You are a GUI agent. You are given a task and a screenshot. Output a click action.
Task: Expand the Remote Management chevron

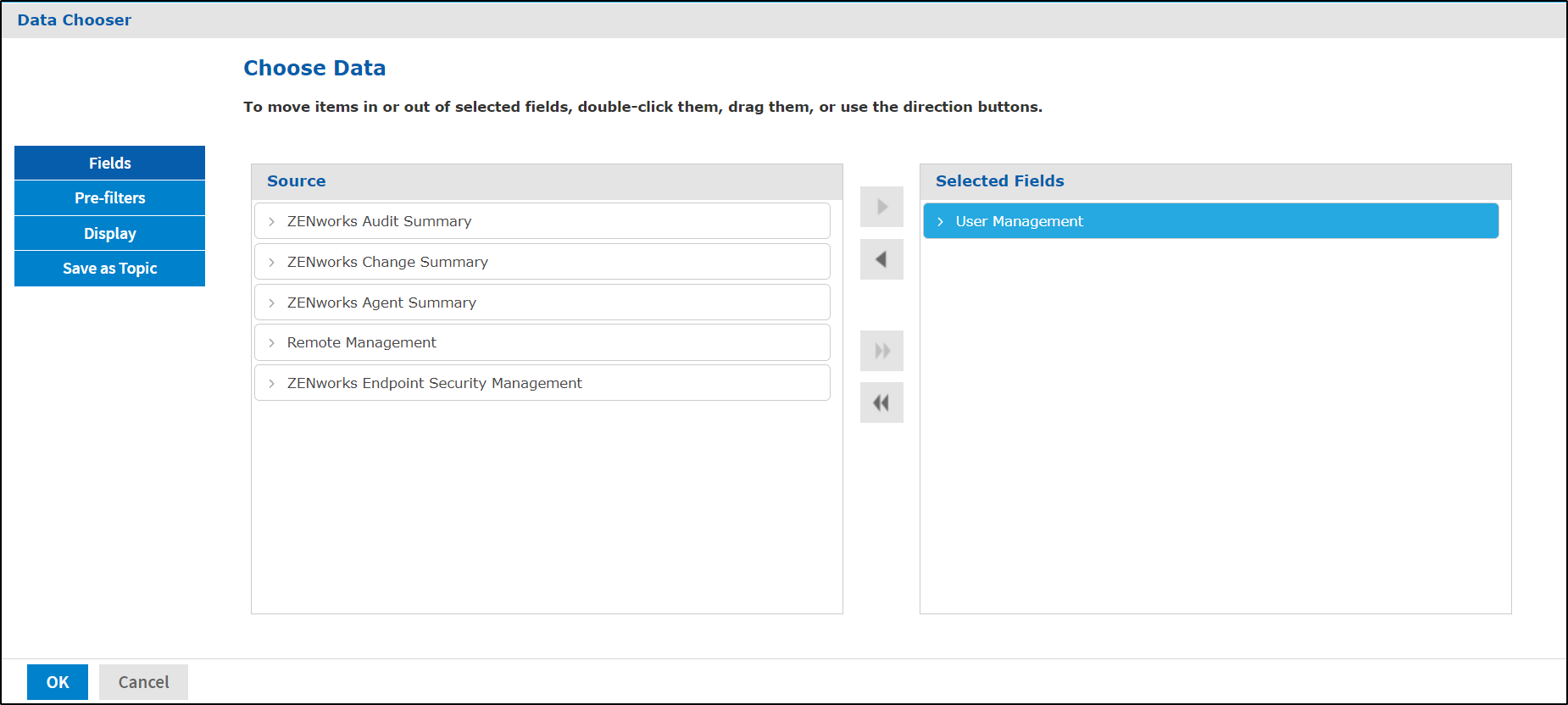point(271,342)
